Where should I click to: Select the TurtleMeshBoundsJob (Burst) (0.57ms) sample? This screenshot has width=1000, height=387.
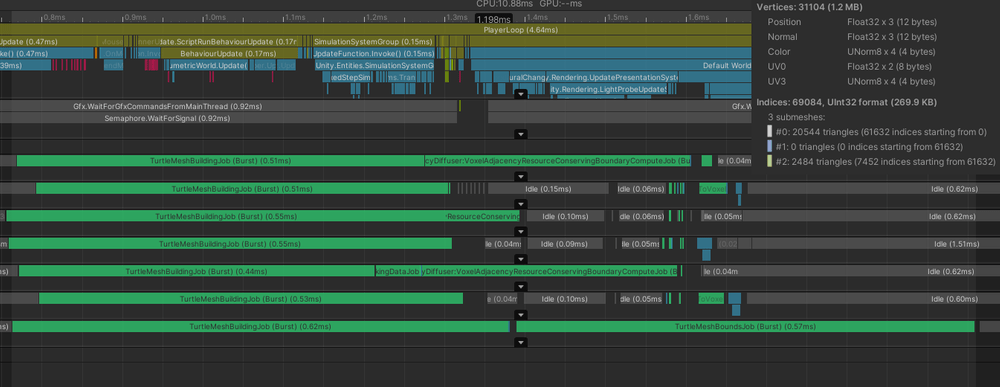(746, 326)
